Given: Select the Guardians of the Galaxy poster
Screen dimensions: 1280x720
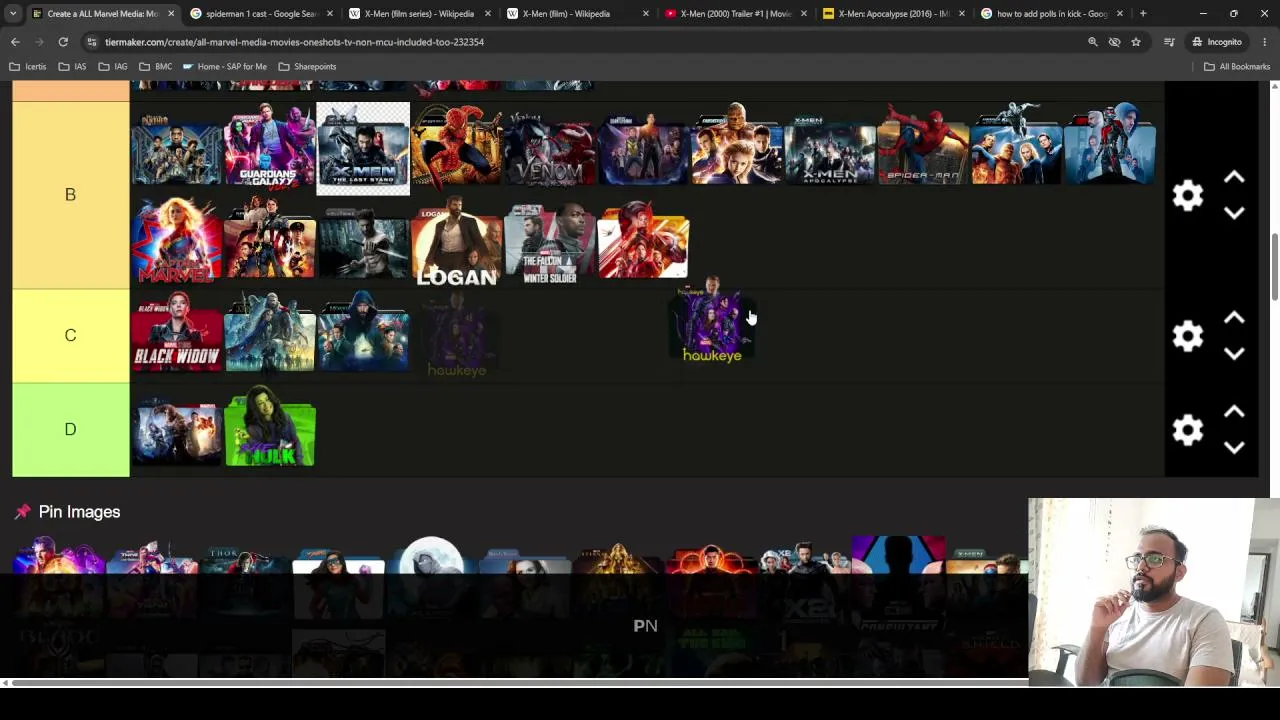Looking at the screenshot, I should pos(269,148).
